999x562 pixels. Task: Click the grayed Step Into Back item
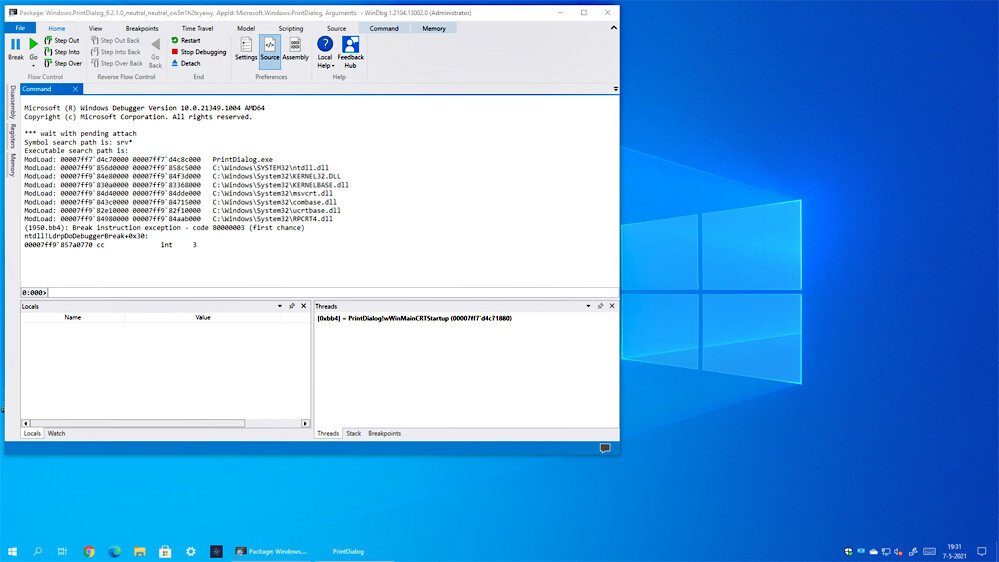pos(116,52)
